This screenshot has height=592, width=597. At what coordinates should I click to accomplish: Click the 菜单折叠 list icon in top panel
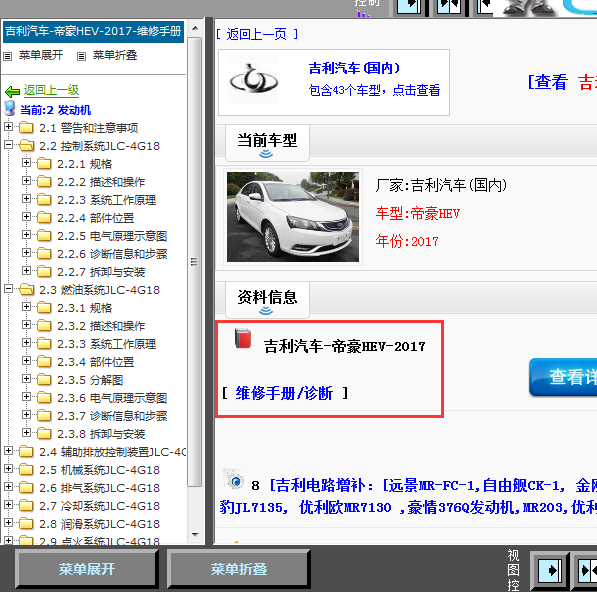tap(81, 56)
